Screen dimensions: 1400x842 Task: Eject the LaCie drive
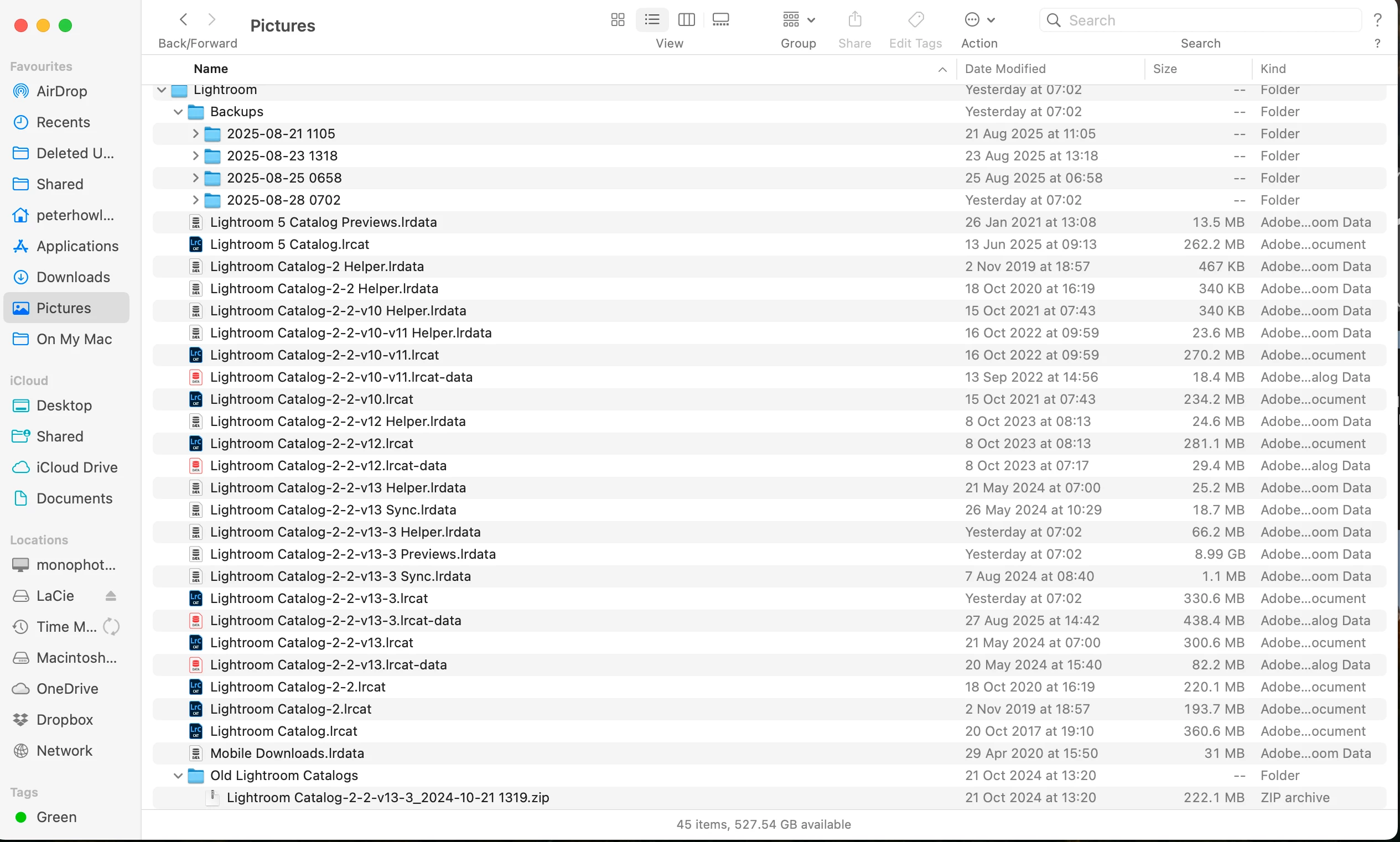(x=111, y=596)
